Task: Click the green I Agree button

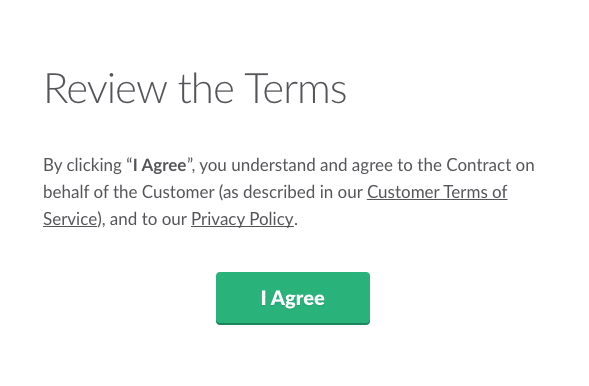Action: 293,298
